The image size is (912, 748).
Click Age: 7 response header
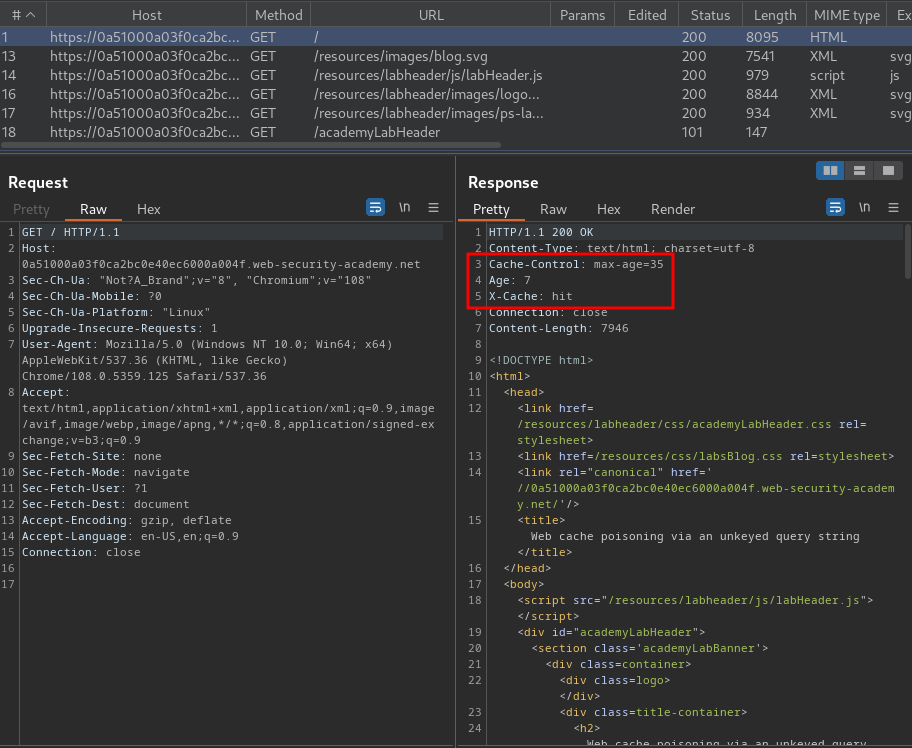tap(510, 280)
